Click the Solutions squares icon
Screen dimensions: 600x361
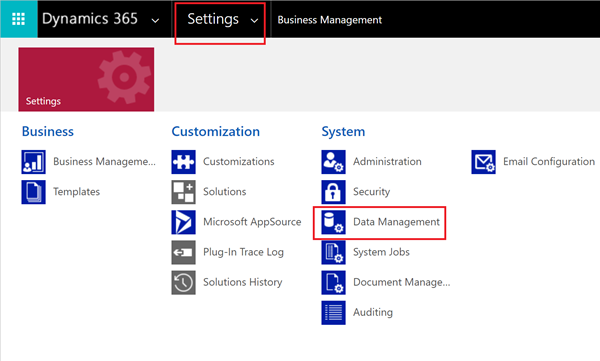(x=183, y=192)
